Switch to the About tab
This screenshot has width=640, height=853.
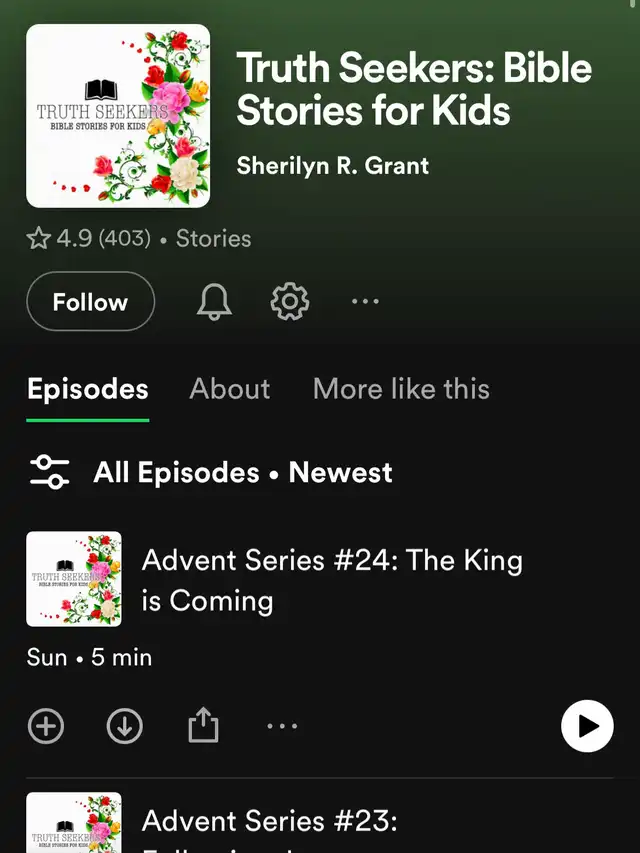[230, 389]
